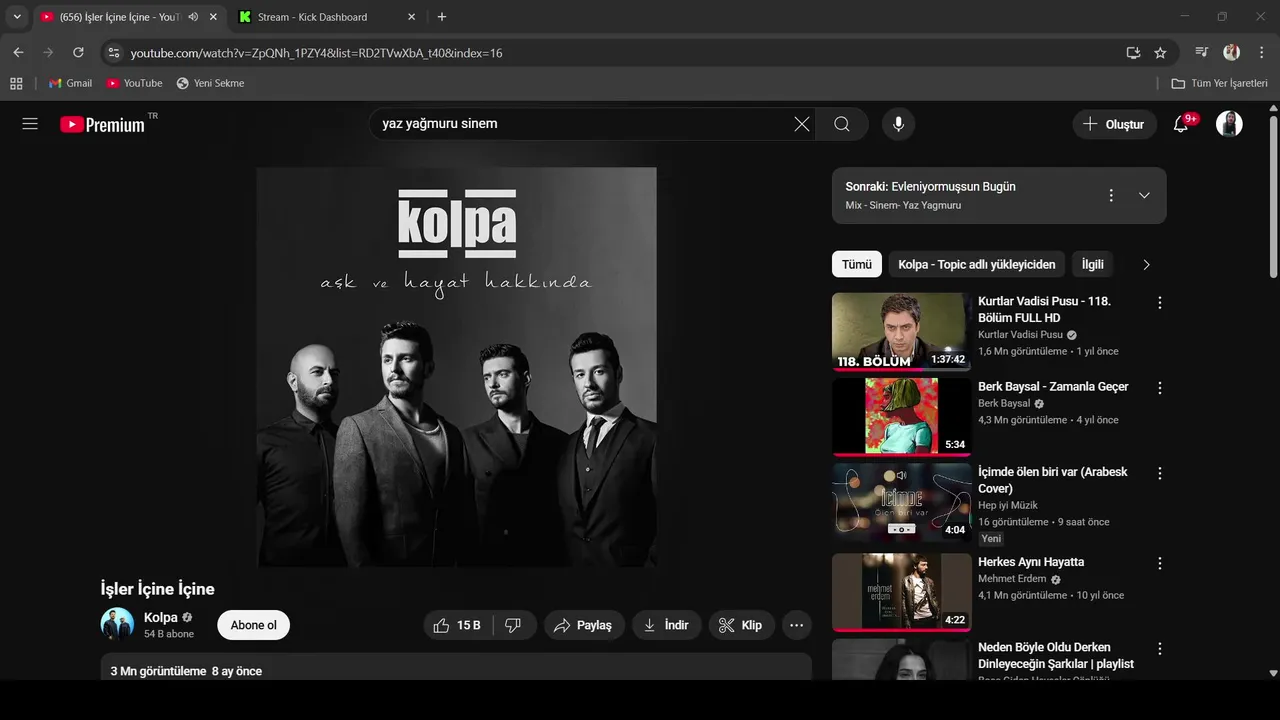Open options for Herkes Aynı Hayatta
1280x720 pixels.
pos(1160,563)
